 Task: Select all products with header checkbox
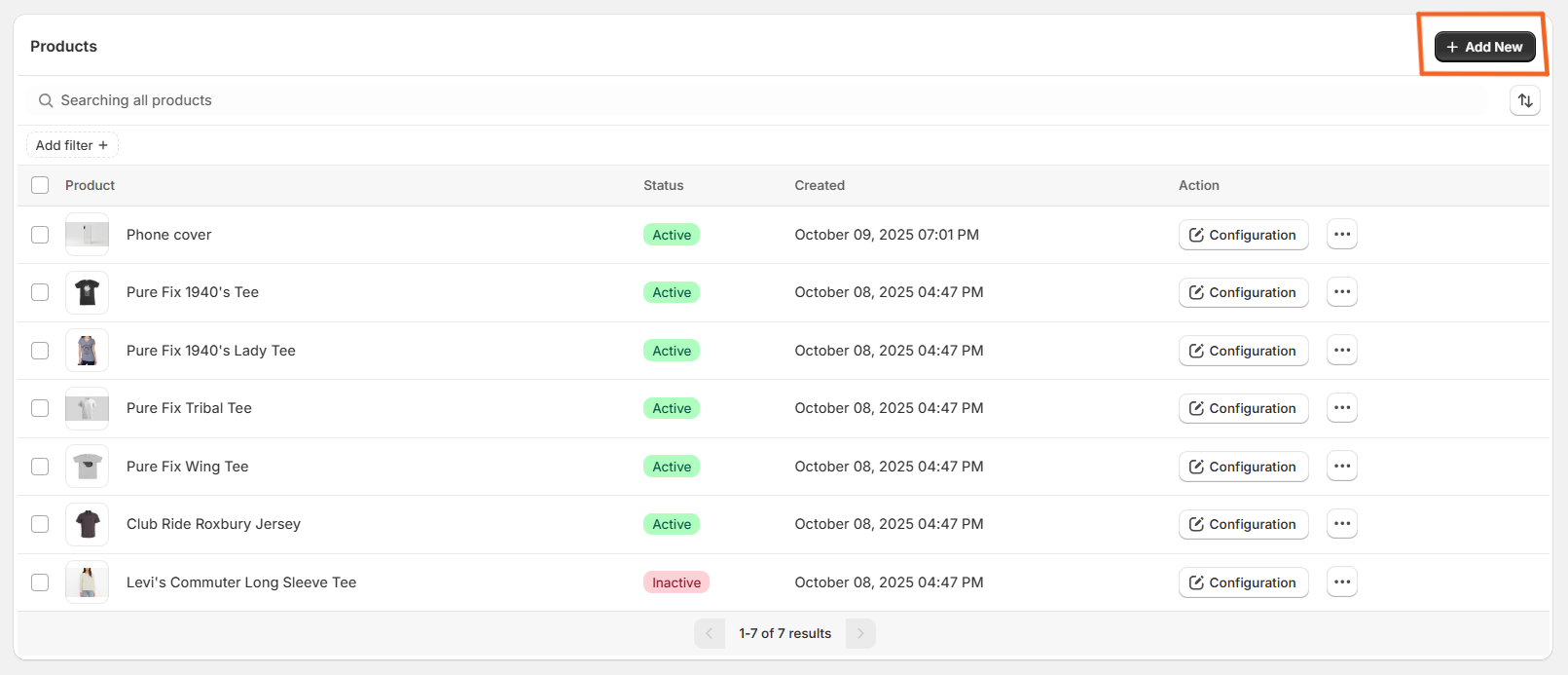pyautogui.click(x=40, y=185)
